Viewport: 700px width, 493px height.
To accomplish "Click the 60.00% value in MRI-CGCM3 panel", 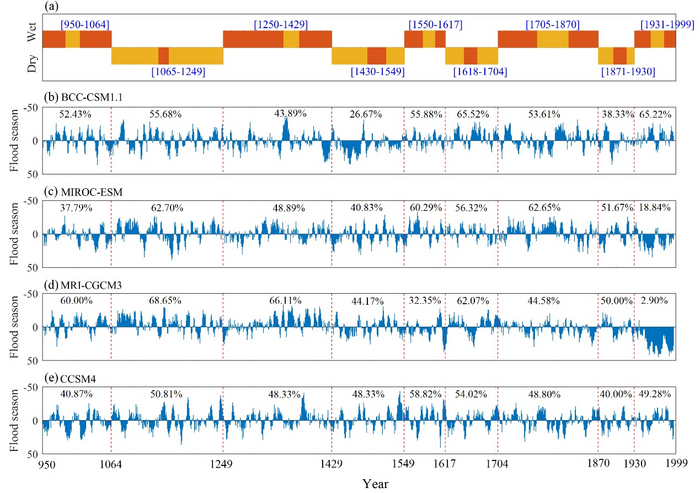I will (76, 301).
